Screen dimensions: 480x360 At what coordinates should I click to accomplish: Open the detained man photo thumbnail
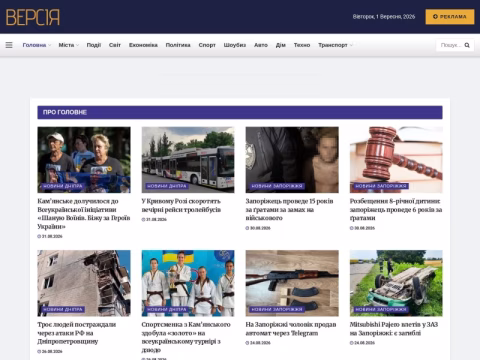292,160
